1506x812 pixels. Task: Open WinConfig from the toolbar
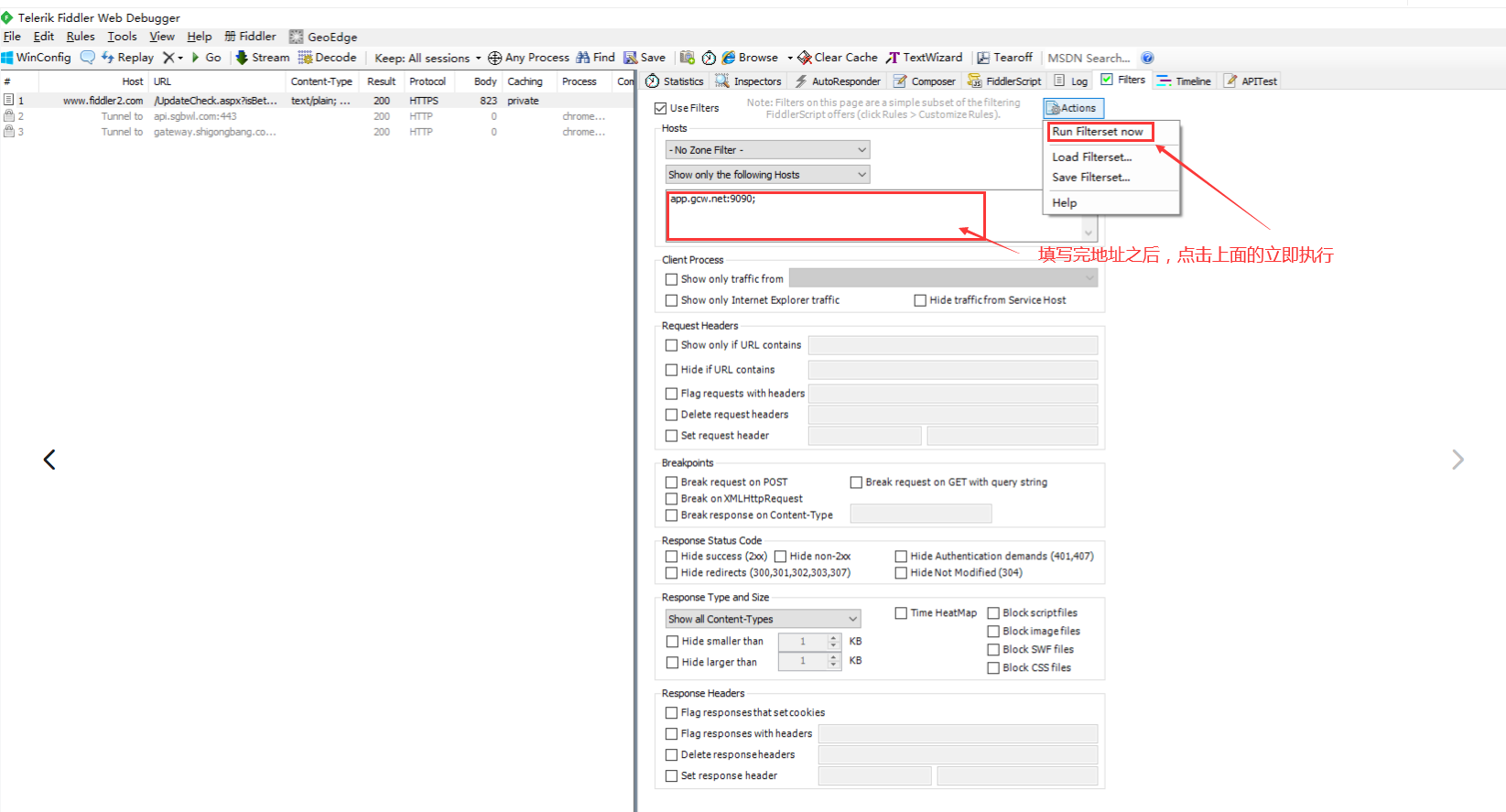coord(37,57)
